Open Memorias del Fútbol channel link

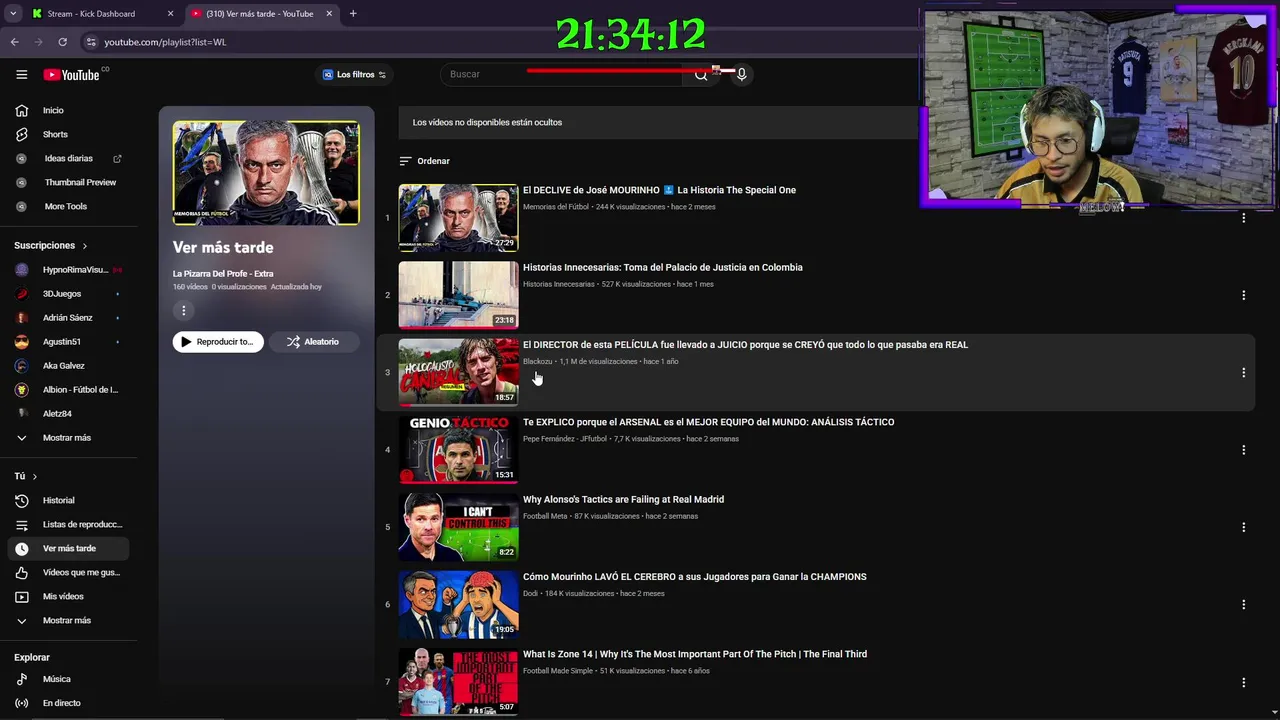(x=556, y=207)
